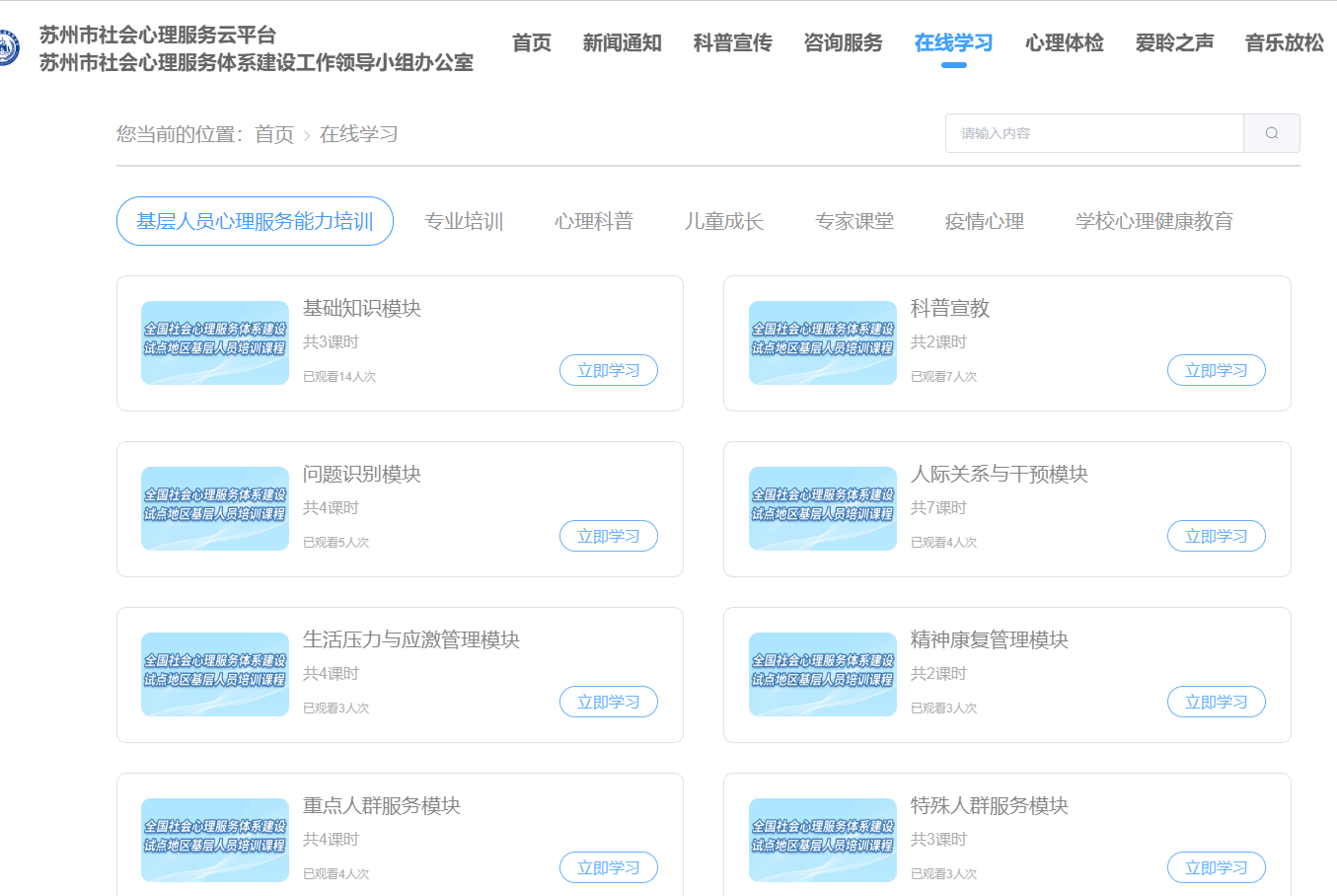Open the 儿童成长 category tab
Image resolution: width=1337 pixels, height=896 pixels.
(x=723, y=221)
